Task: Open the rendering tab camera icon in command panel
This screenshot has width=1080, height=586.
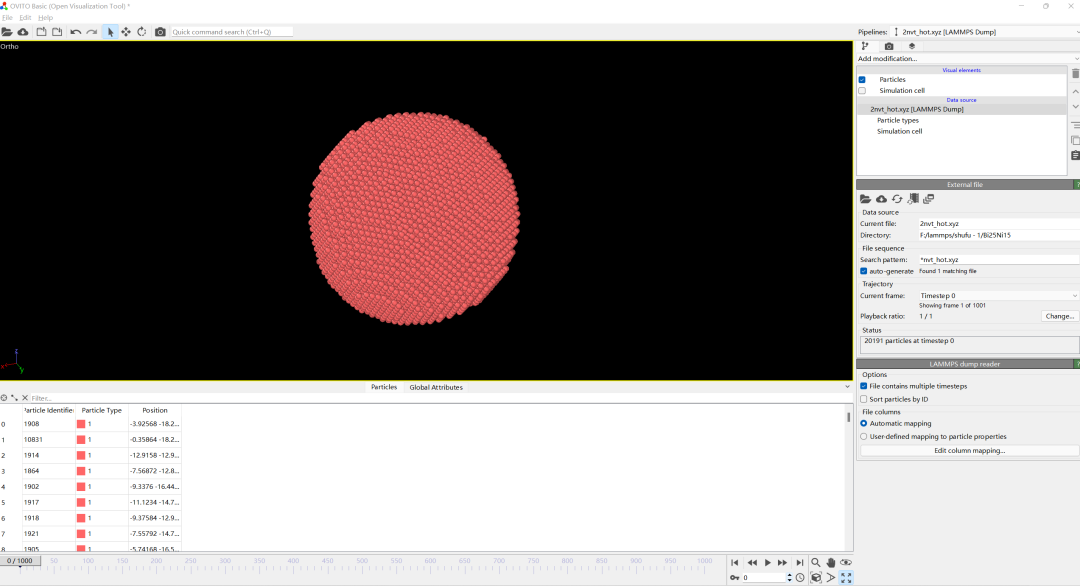Action: pos(889,46)
